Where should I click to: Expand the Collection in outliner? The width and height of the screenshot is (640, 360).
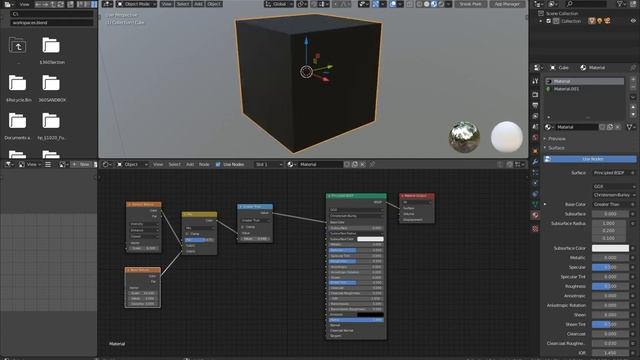pyautogui.click(x=541, y=21)
